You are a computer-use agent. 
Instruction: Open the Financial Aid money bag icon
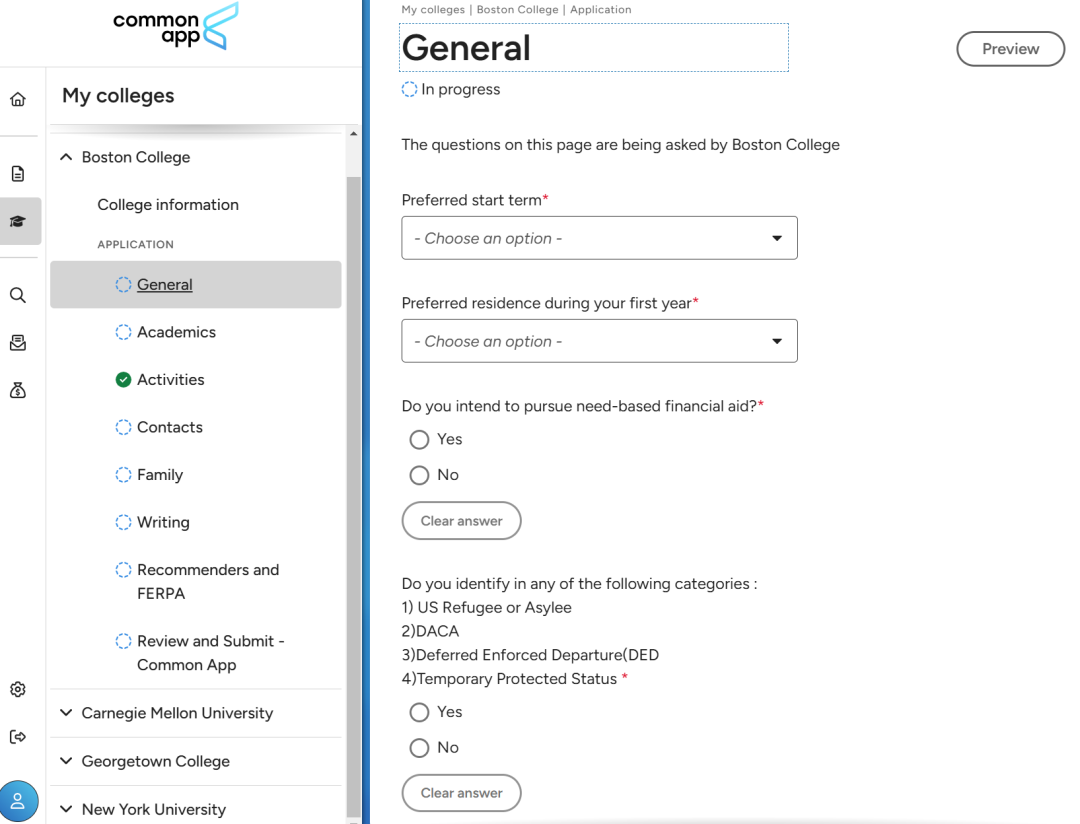(18, 391)
